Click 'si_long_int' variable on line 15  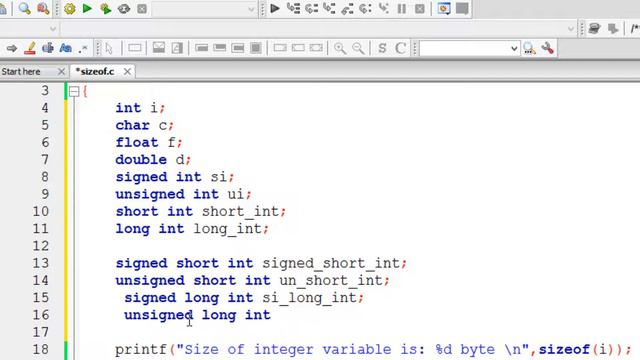[x=309, y=298]
